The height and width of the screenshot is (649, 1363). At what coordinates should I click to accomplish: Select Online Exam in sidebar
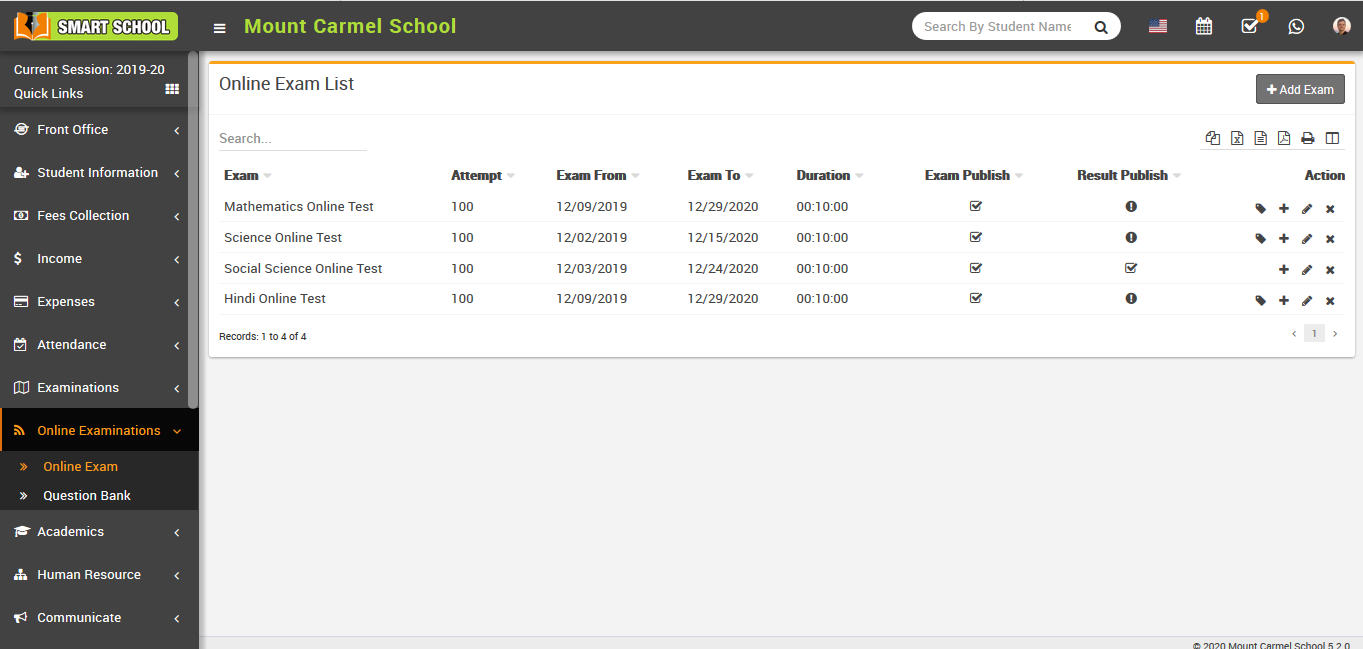tap(80, 467)
